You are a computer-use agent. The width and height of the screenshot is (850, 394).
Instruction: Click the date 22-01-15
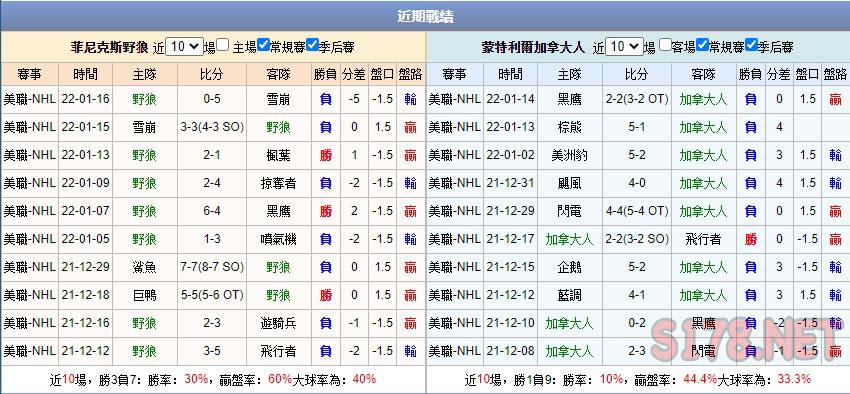click(86, 127)
